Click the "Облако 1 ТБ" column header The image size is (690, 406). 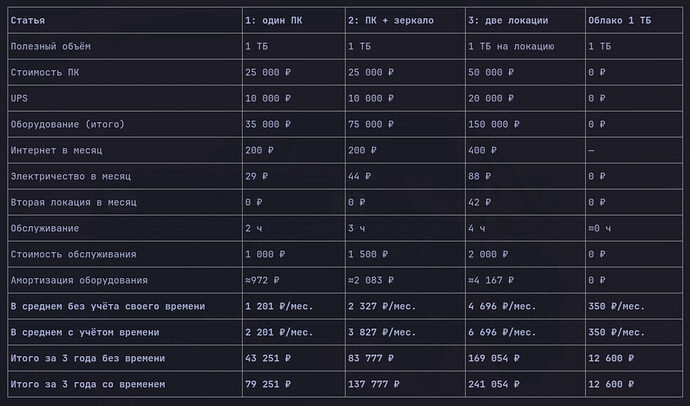pyautogui.click(x=634, y=20)
